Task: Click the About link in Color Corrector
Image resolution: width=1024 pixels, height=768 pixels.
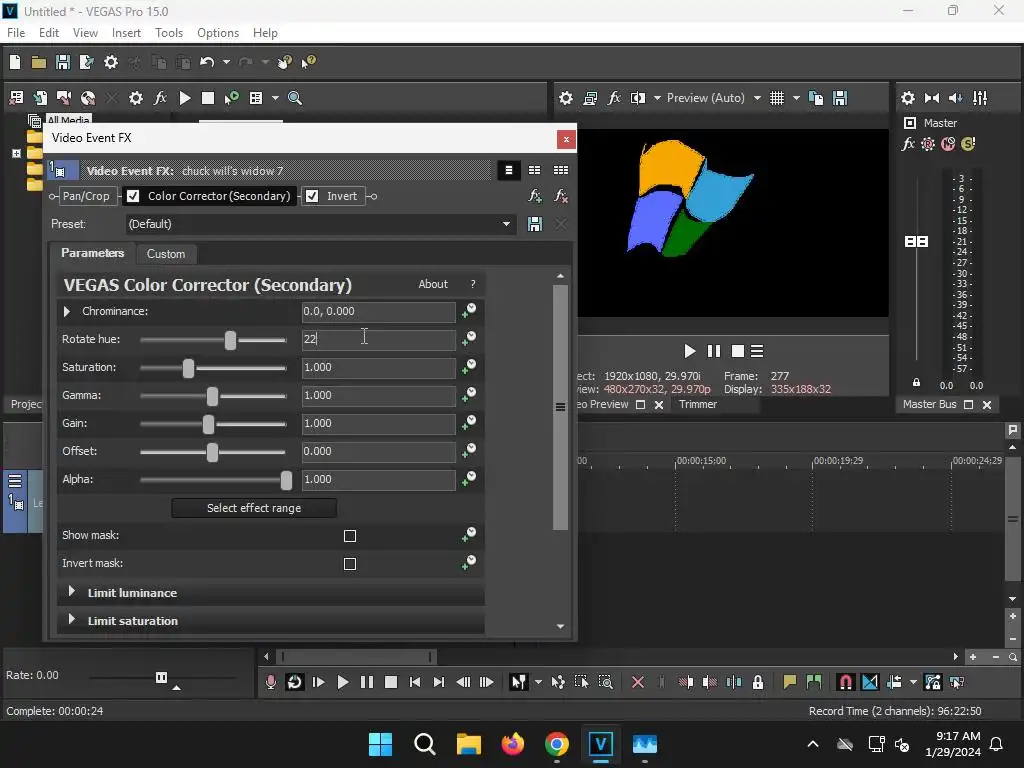Action: pyautogui.click(x=433, y=284)
